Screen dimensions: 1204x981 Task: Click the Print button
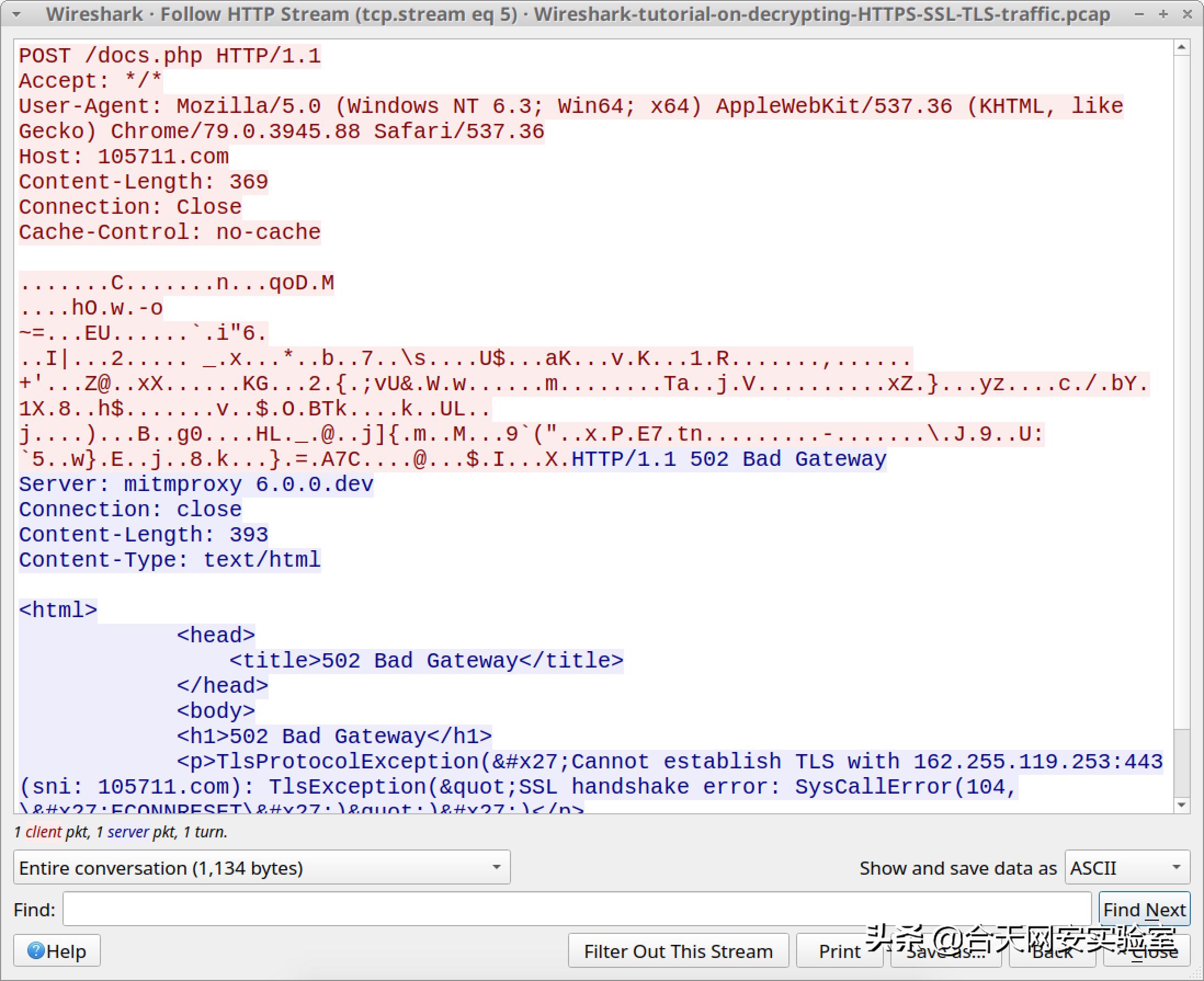click(839, 951)
